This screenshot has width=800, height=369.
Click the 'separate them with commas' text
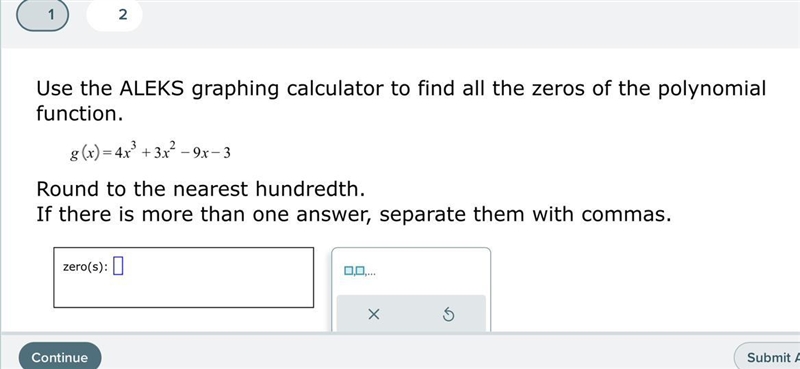[525, 214]
